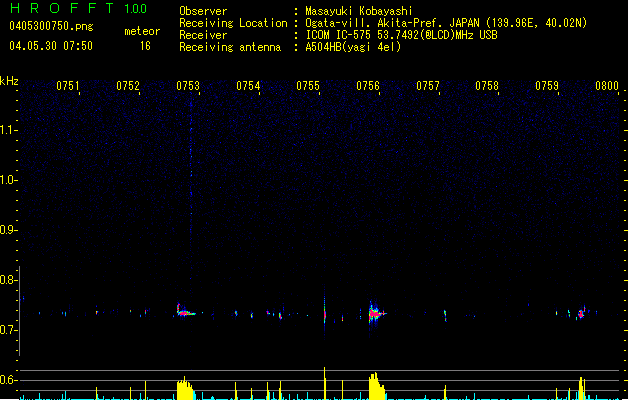
Task: Select the filename 0405300750.png
Action: tap(51, 26)
